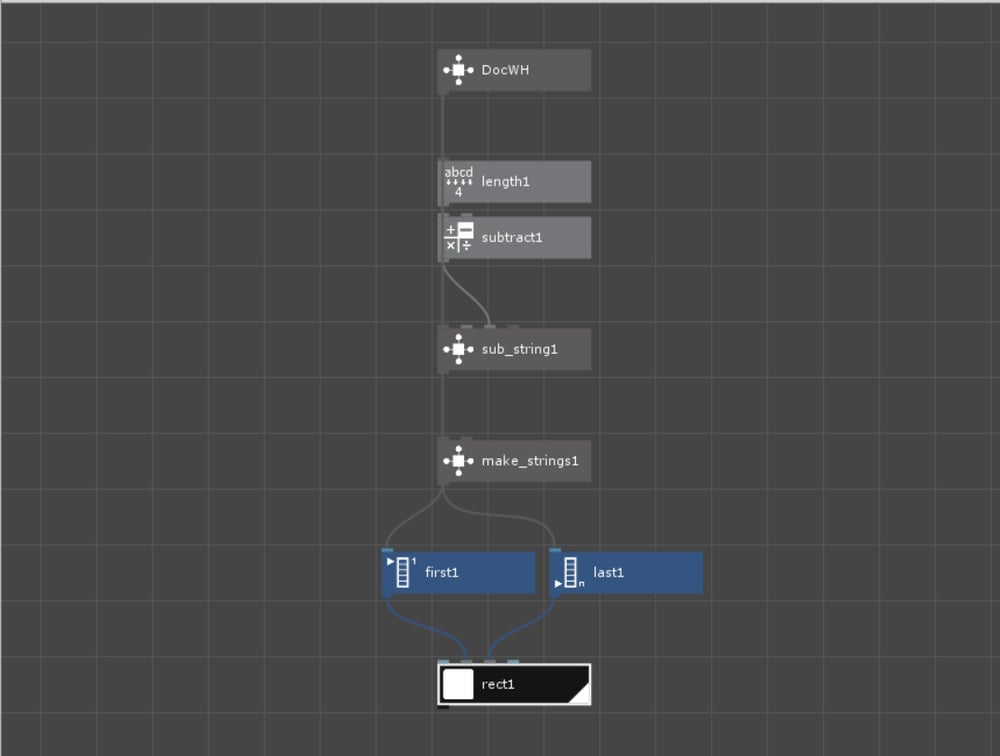1000x756 pixels.
Task: Click the last1 list icon
Action: coord(570,572)
